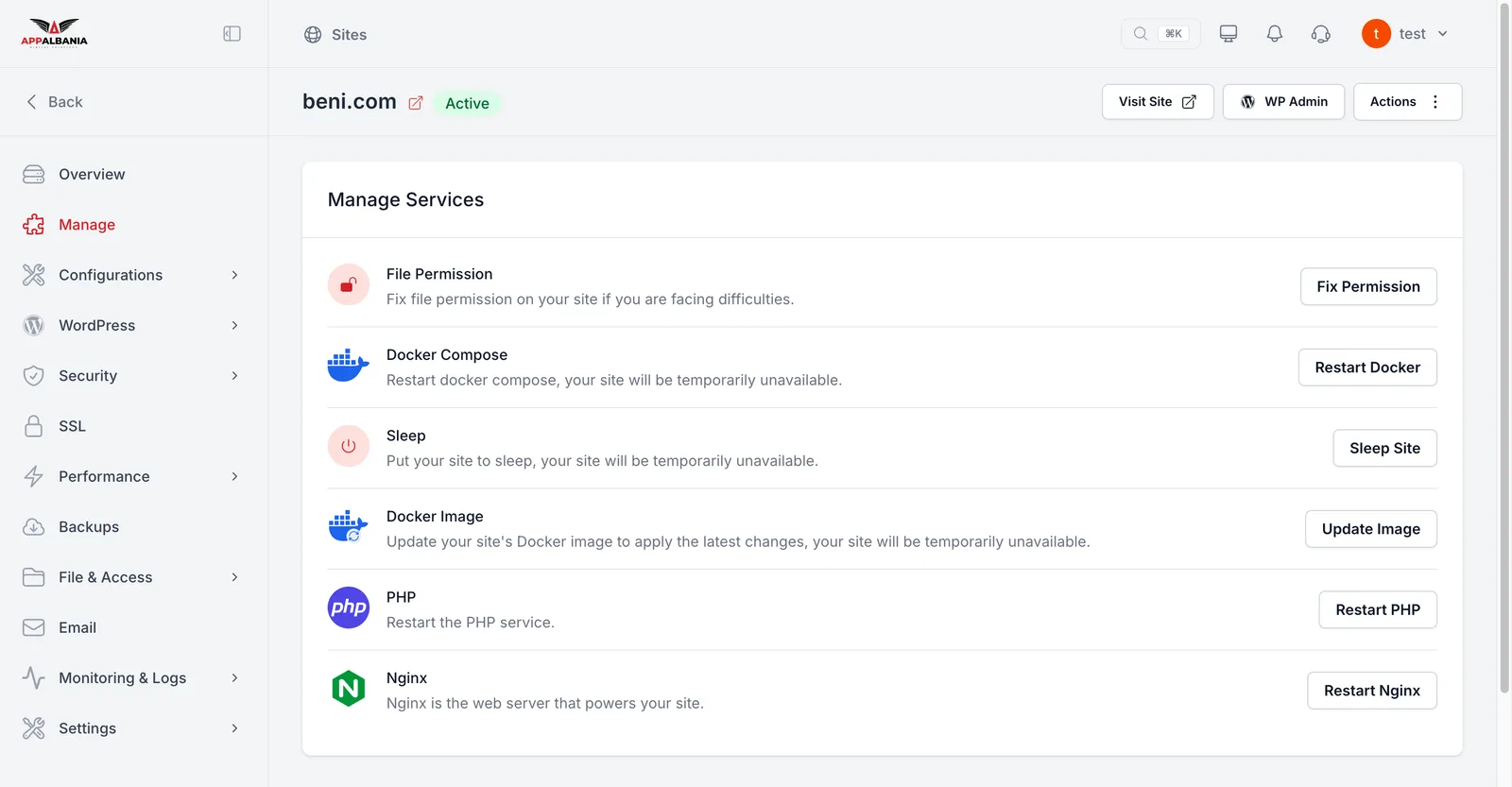Expand the Configurations submenu chevron
The height and width of the screenshot is (787, 1512).
234,275
